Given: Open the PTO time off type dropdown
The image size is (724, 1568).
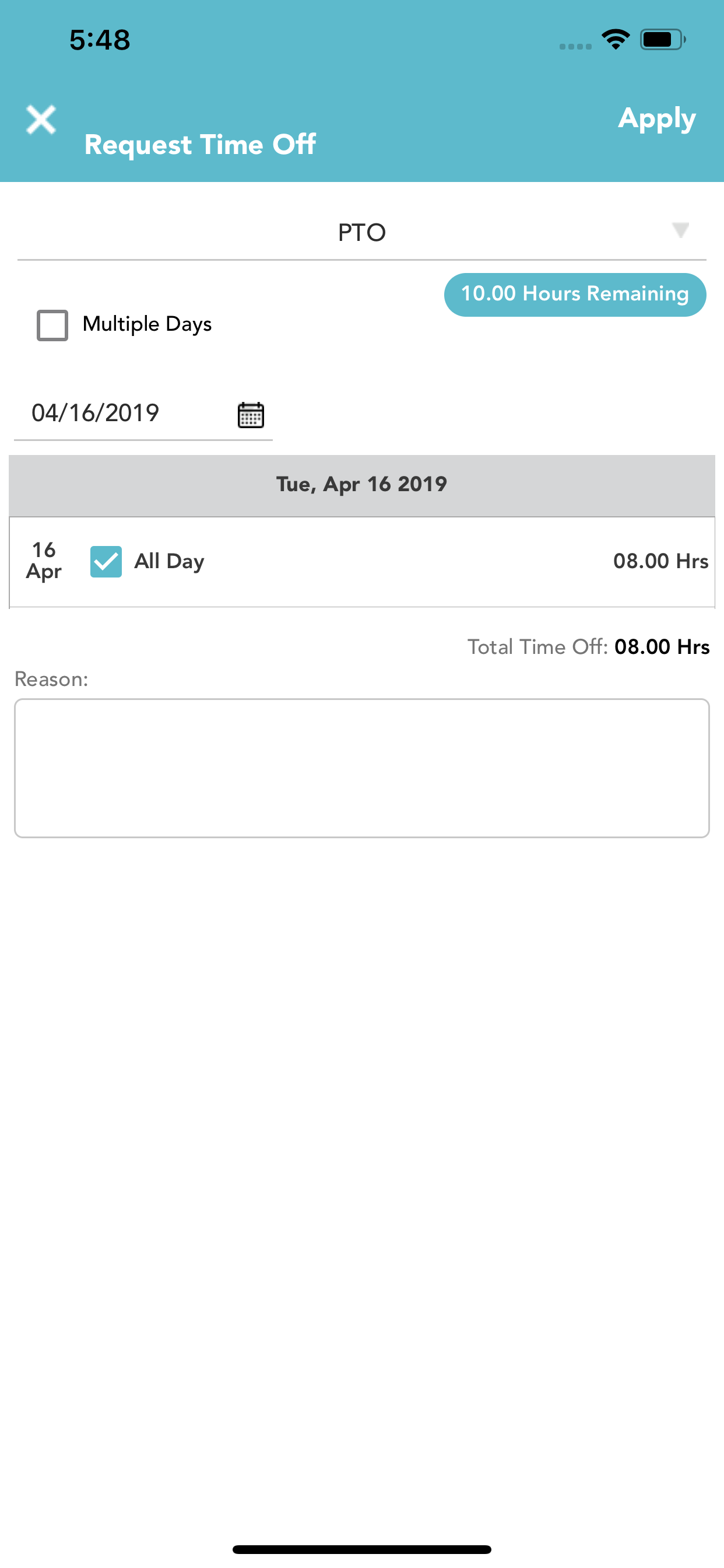Looking at the screenshot, I should point(361,233).
